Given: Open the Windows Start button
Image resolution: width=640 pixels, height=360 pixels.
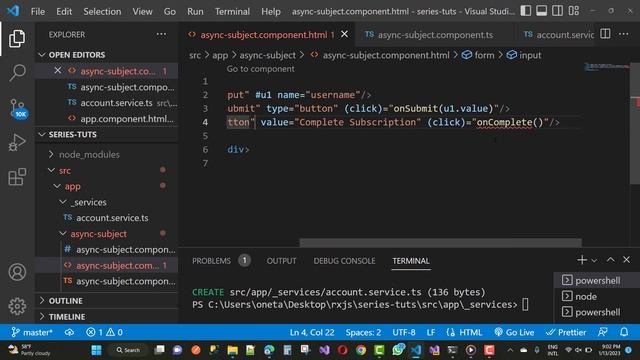Looking at the screenshot, I should pyautogui.click(x=96, y=350).
